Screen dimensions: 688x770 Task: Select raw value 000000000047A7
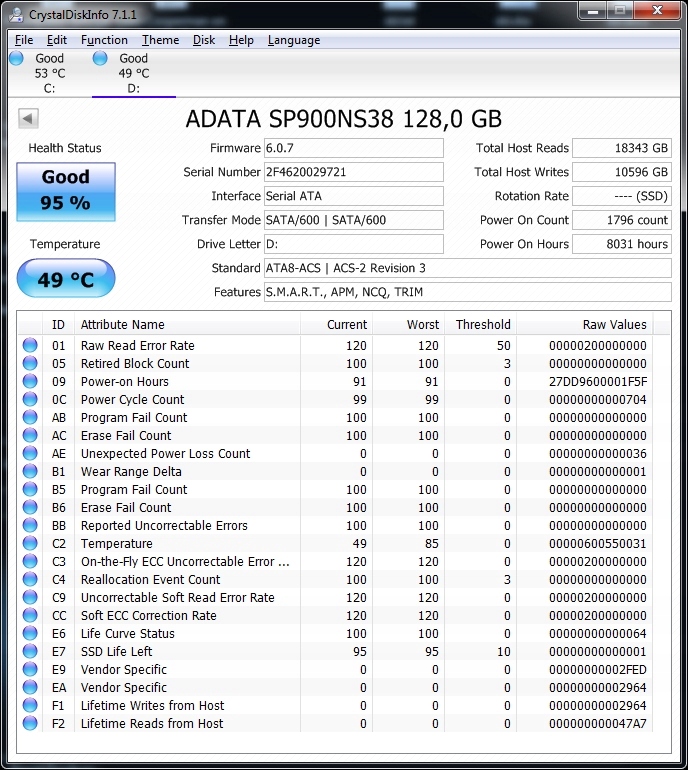[x=598, y=723]
